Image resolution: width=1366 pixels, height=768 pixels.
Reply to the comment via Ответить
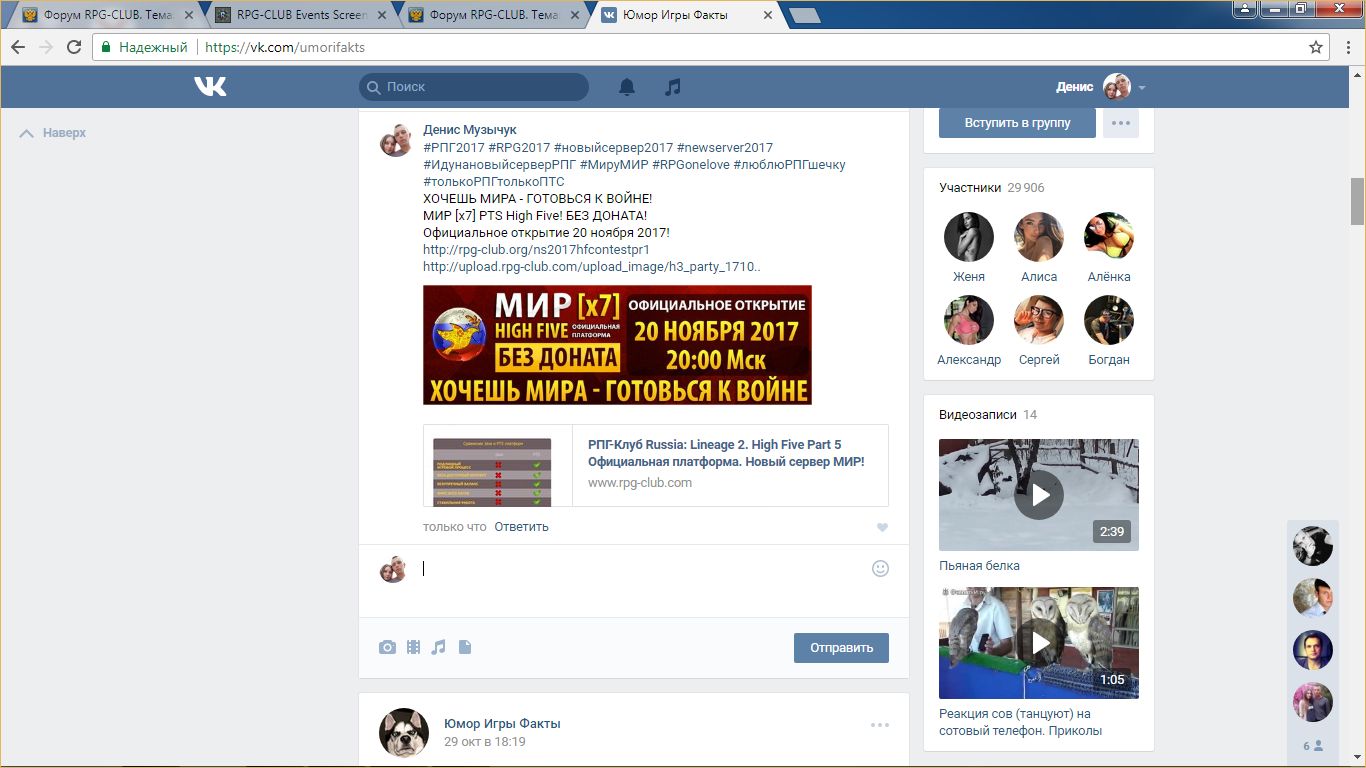[521, 527]
